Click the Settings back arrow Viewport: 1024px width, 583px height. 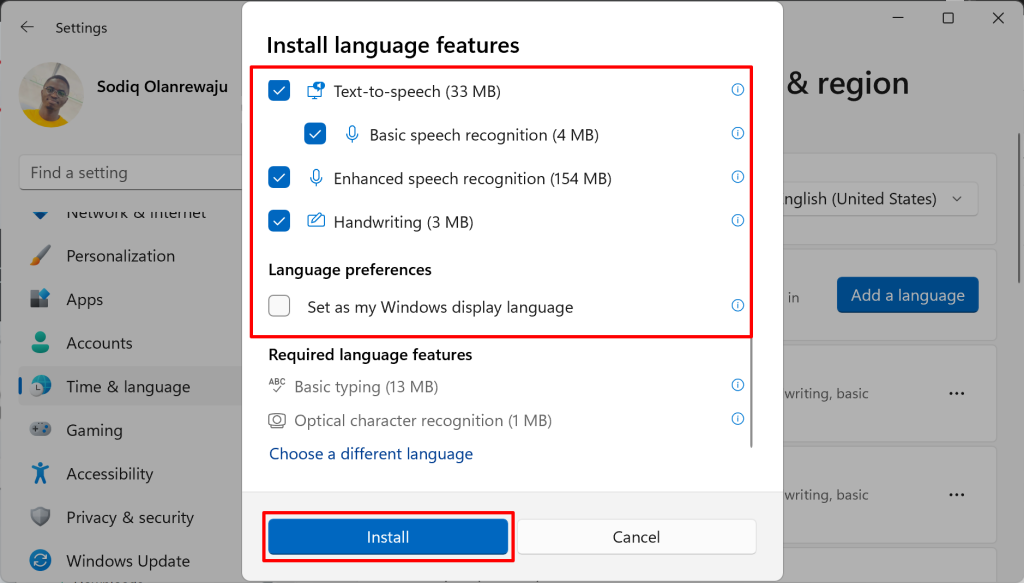coord(27,27)
